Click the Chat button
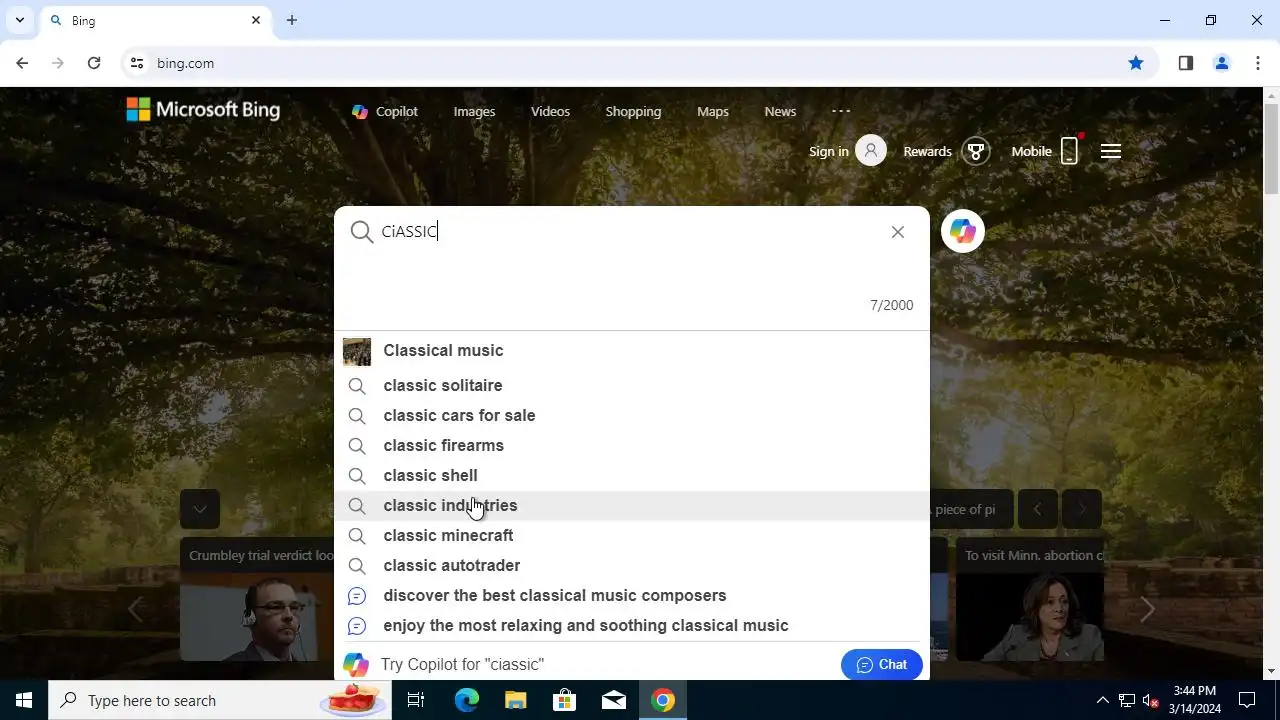 point(881,665)
